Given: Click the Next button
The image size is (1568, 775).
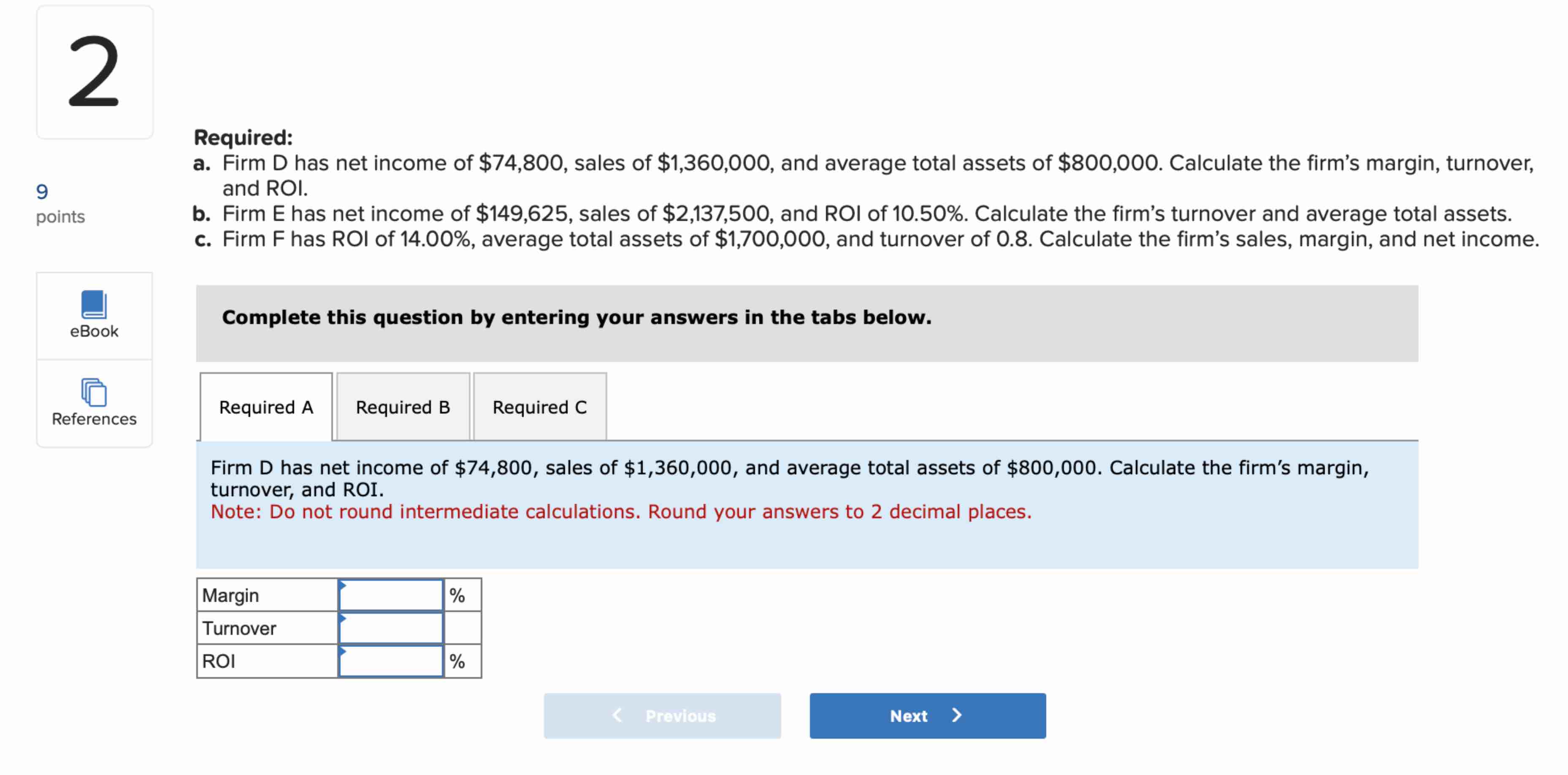Looking at the screenshot, I should pos(926,716).
